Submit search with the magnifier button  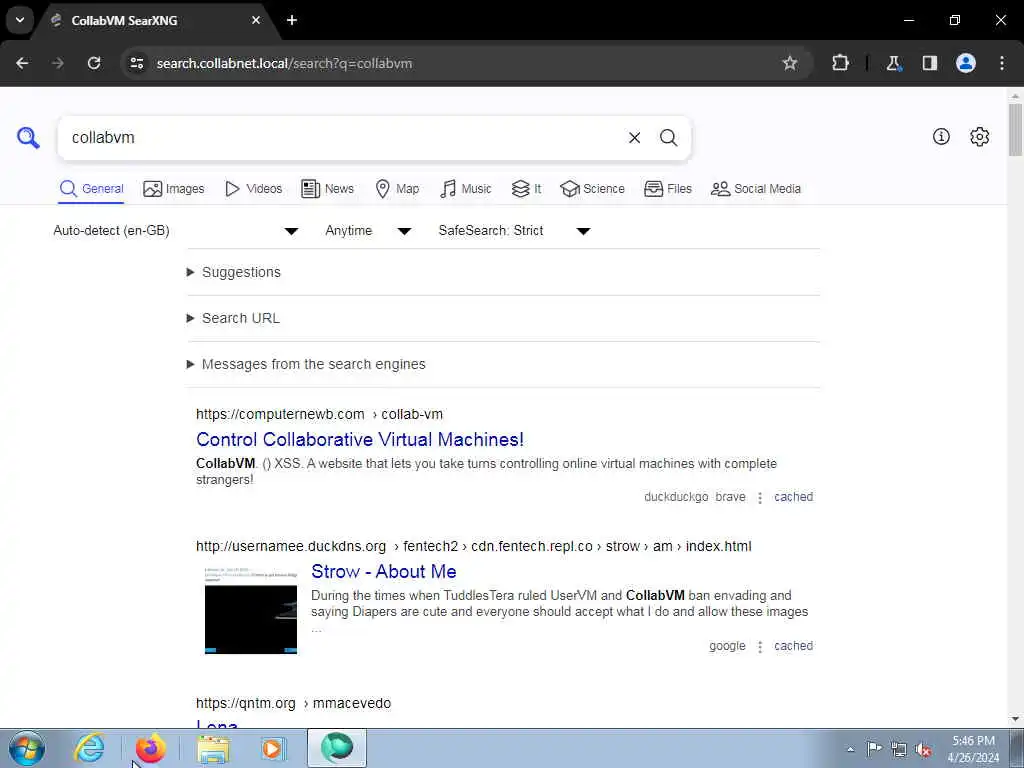coord(668,138)
